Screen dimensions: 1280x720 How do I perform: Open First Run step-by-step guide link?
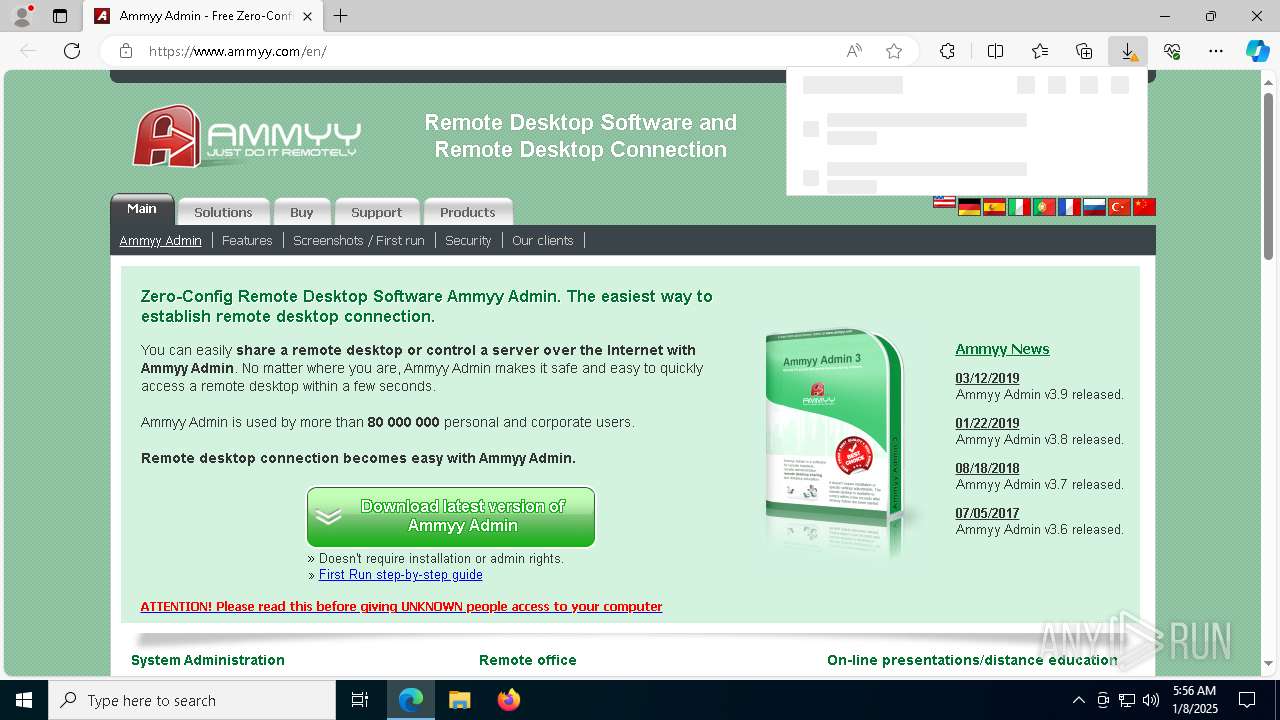click(x=400, y=575)
